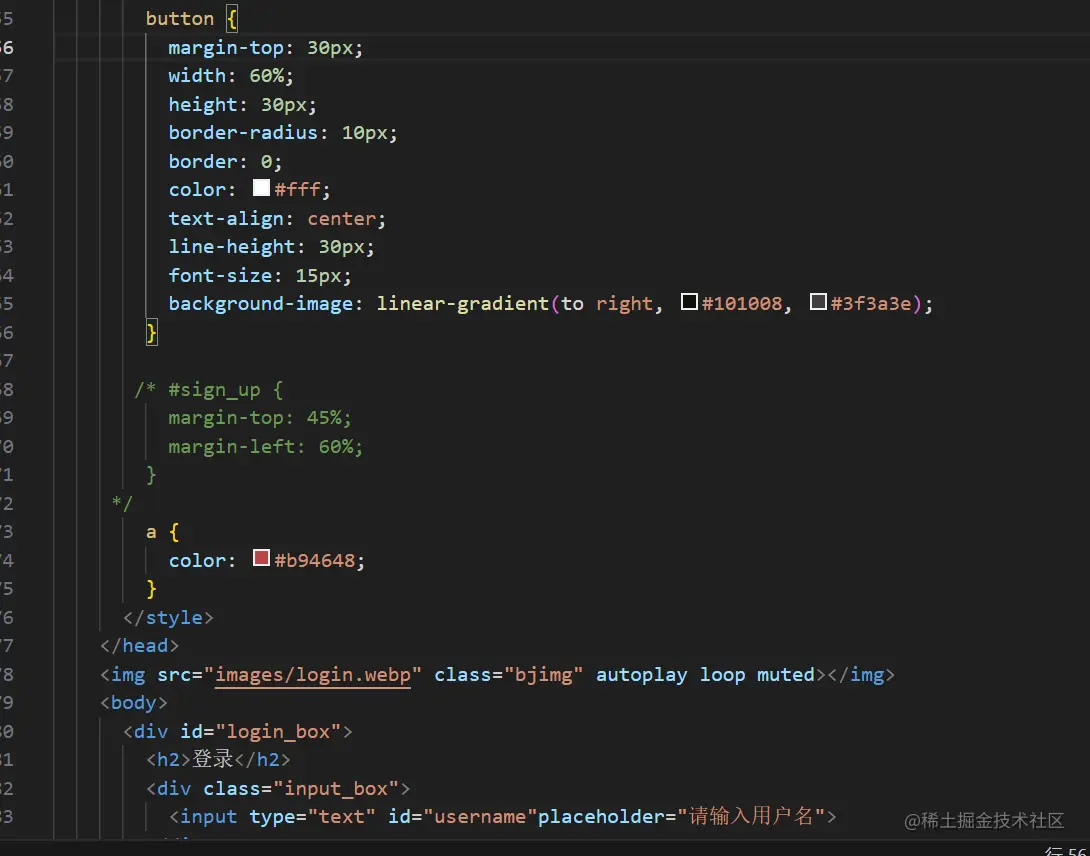Click the #101008 hex text
Screen dimensions: 1090x856
point(742,304)
